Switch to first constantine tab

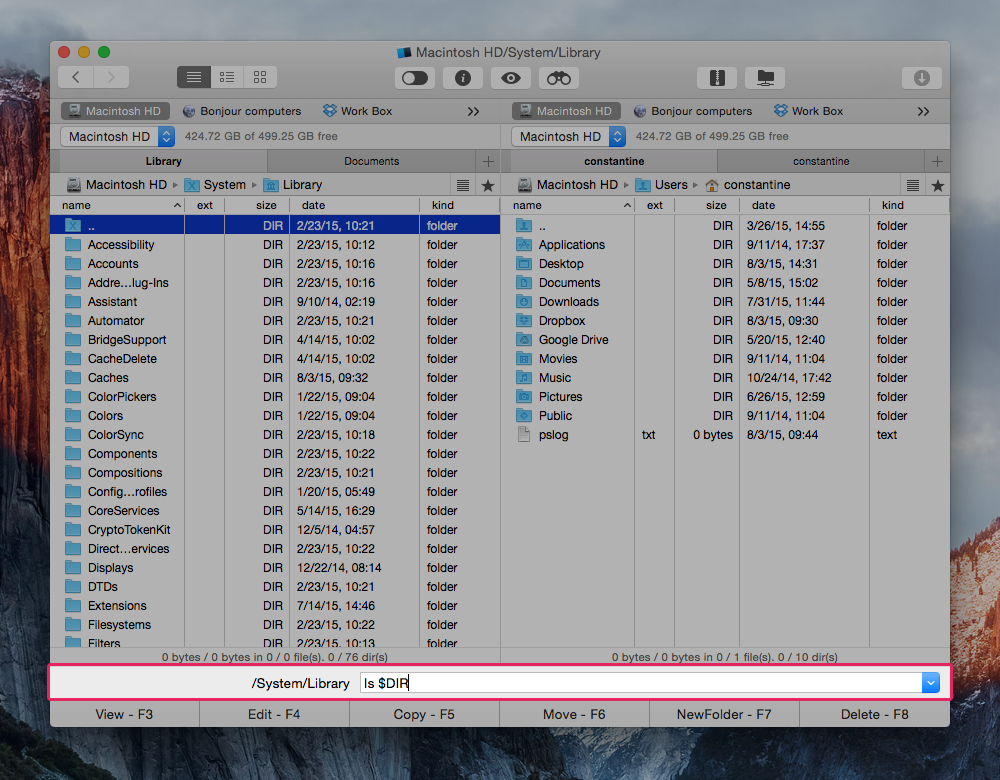[614, 161]
